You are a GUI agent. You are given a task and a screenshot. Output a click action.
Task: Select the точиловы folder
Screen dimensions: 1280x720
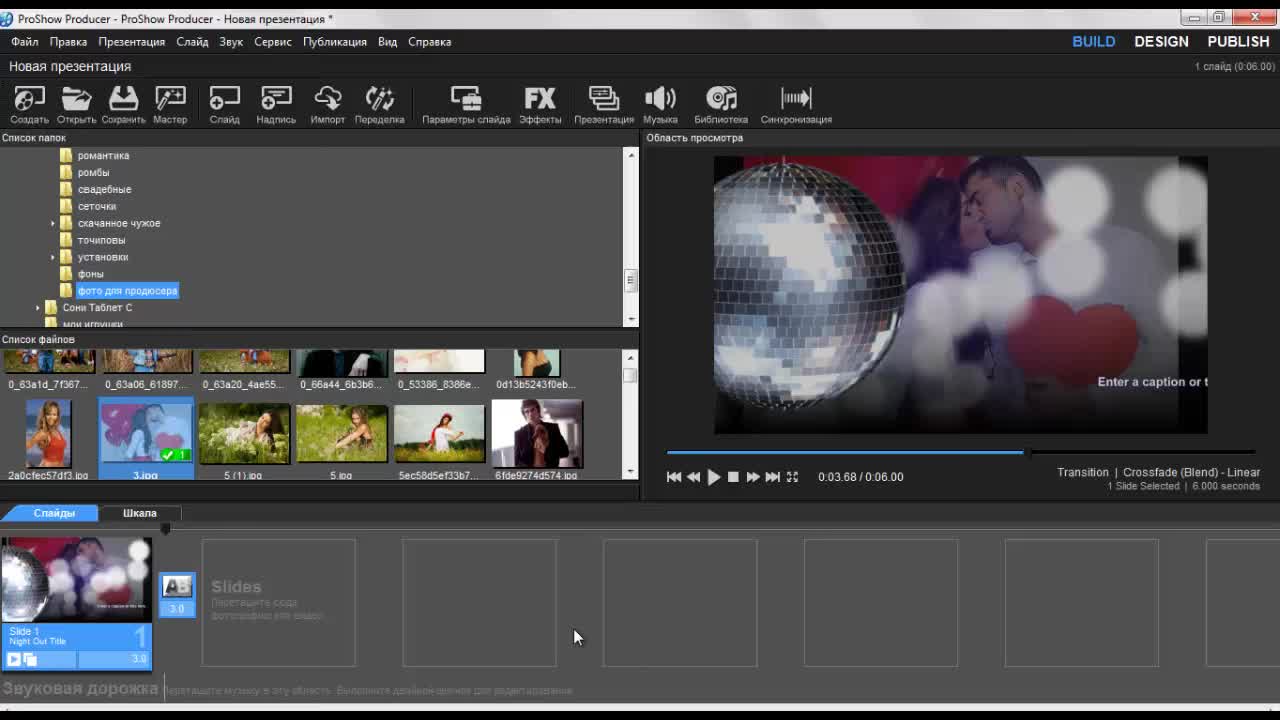click(101, 240)
